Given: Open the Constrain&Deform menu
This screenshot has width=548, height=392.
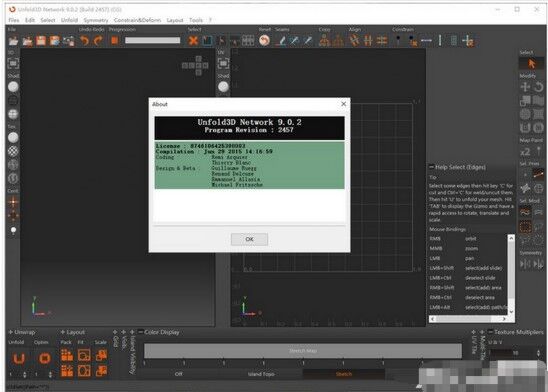Looking at the screenshot, I should tap(137, 20).
